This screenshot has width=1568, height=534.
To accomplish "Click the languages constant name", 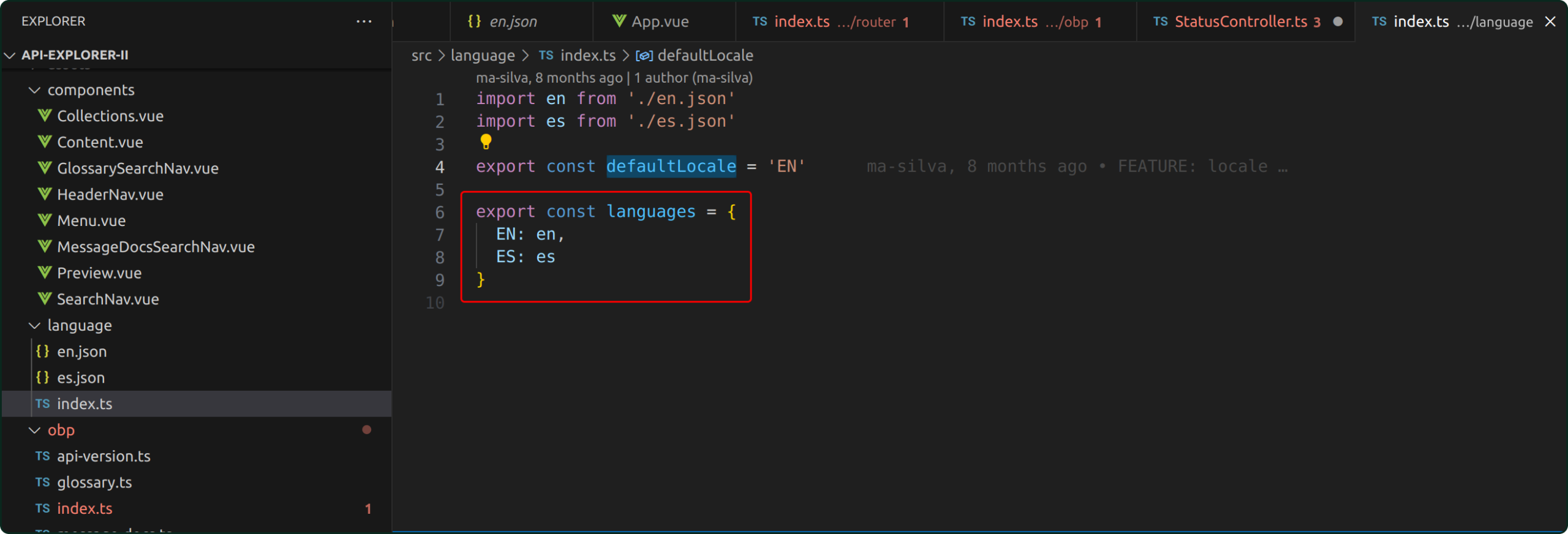I will click(x=651, y=212).
